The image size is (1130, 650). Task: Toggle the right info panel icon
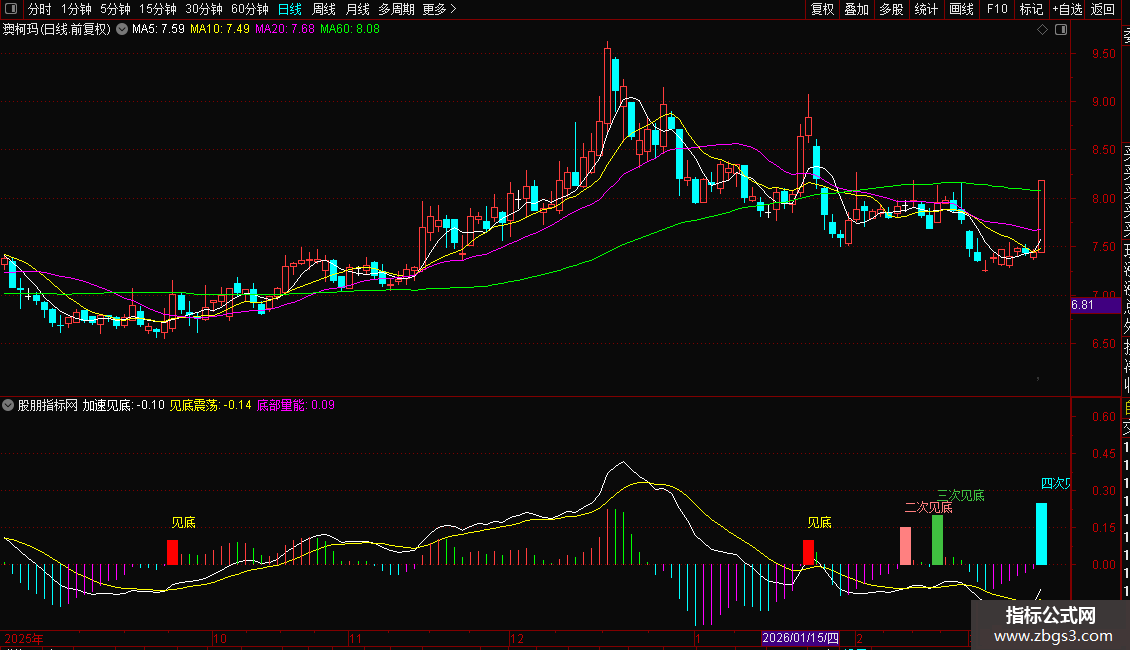click(1061, 29)
